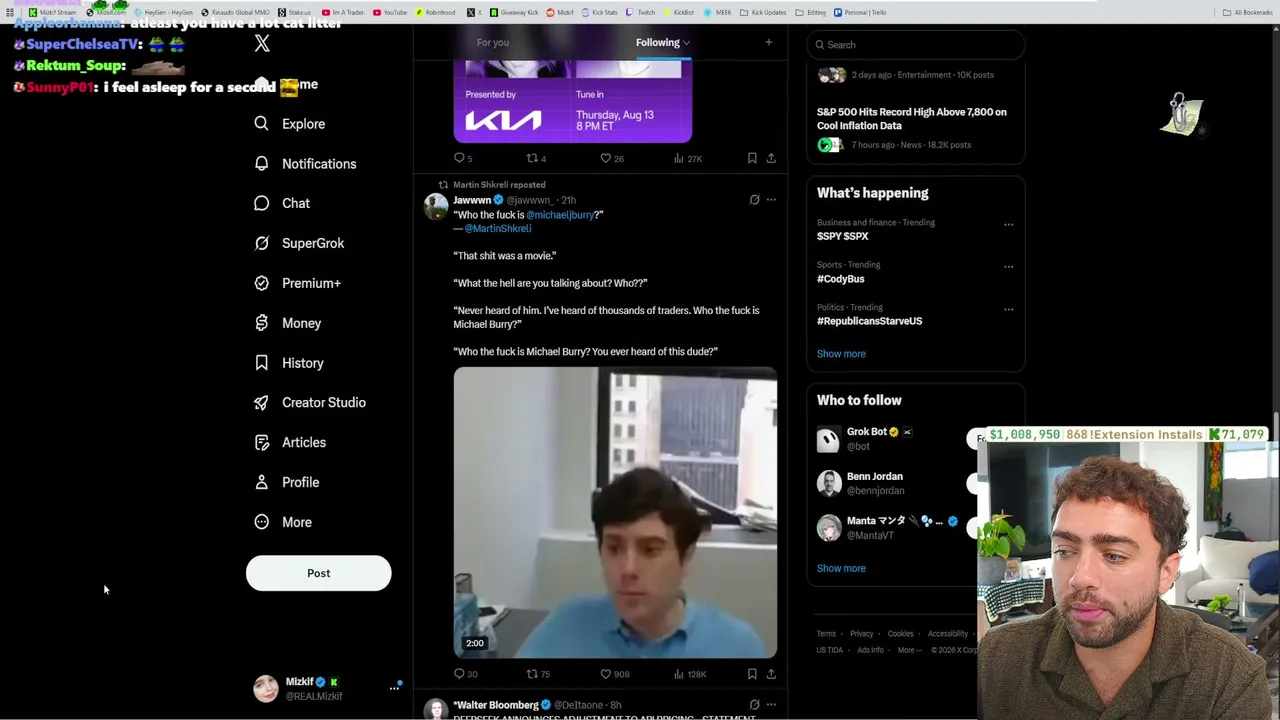
Task: Share the Kia promoted post
Action: pos(771,158)
